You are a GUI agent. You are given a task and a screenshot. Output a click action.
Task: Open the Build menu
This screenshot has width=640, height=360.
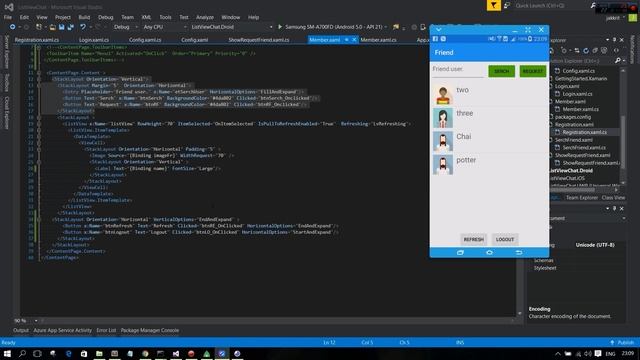click(84, 17)
